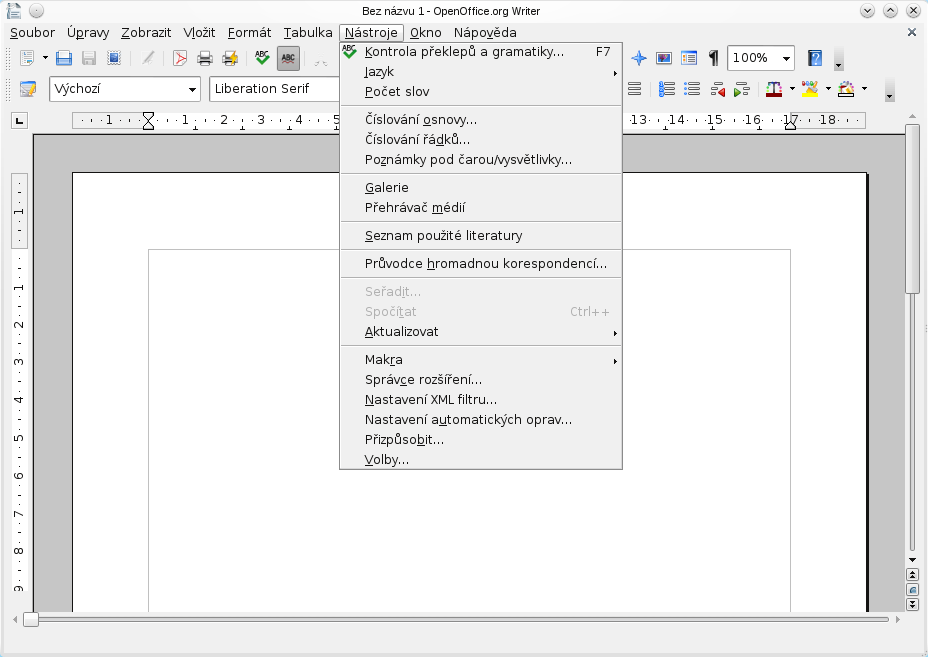
Task: Toggle Bullets list on or off
Action: click(692, 89)
